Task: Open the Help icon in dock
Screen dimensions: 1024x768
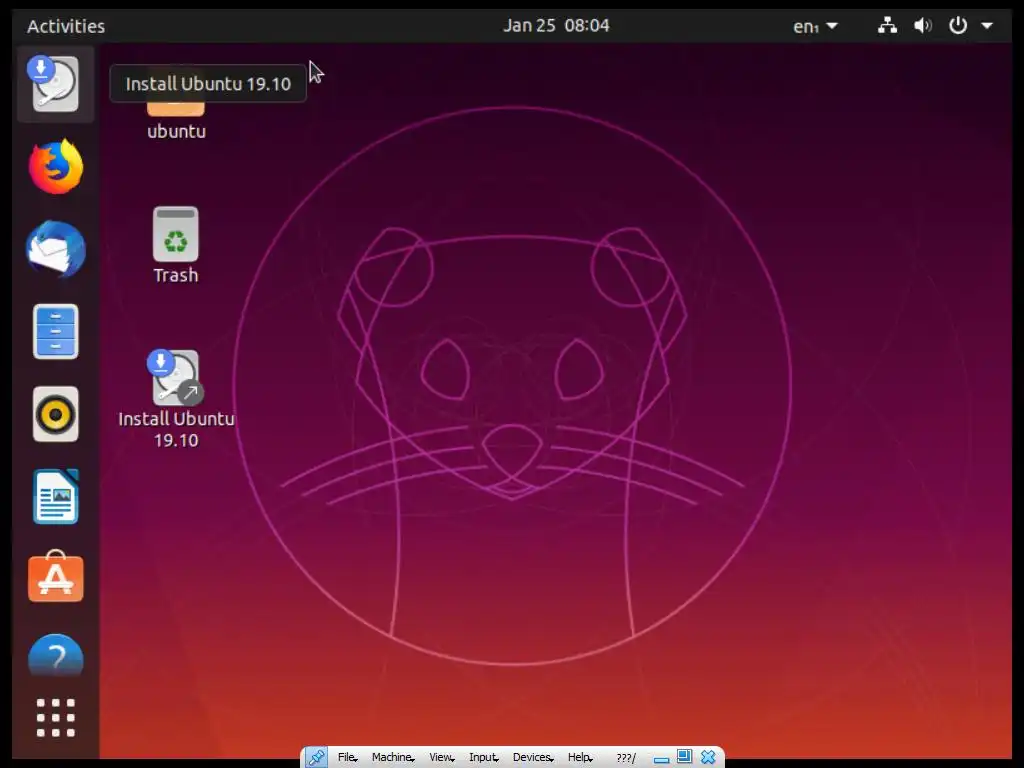Action: click(x=56, y=655)
